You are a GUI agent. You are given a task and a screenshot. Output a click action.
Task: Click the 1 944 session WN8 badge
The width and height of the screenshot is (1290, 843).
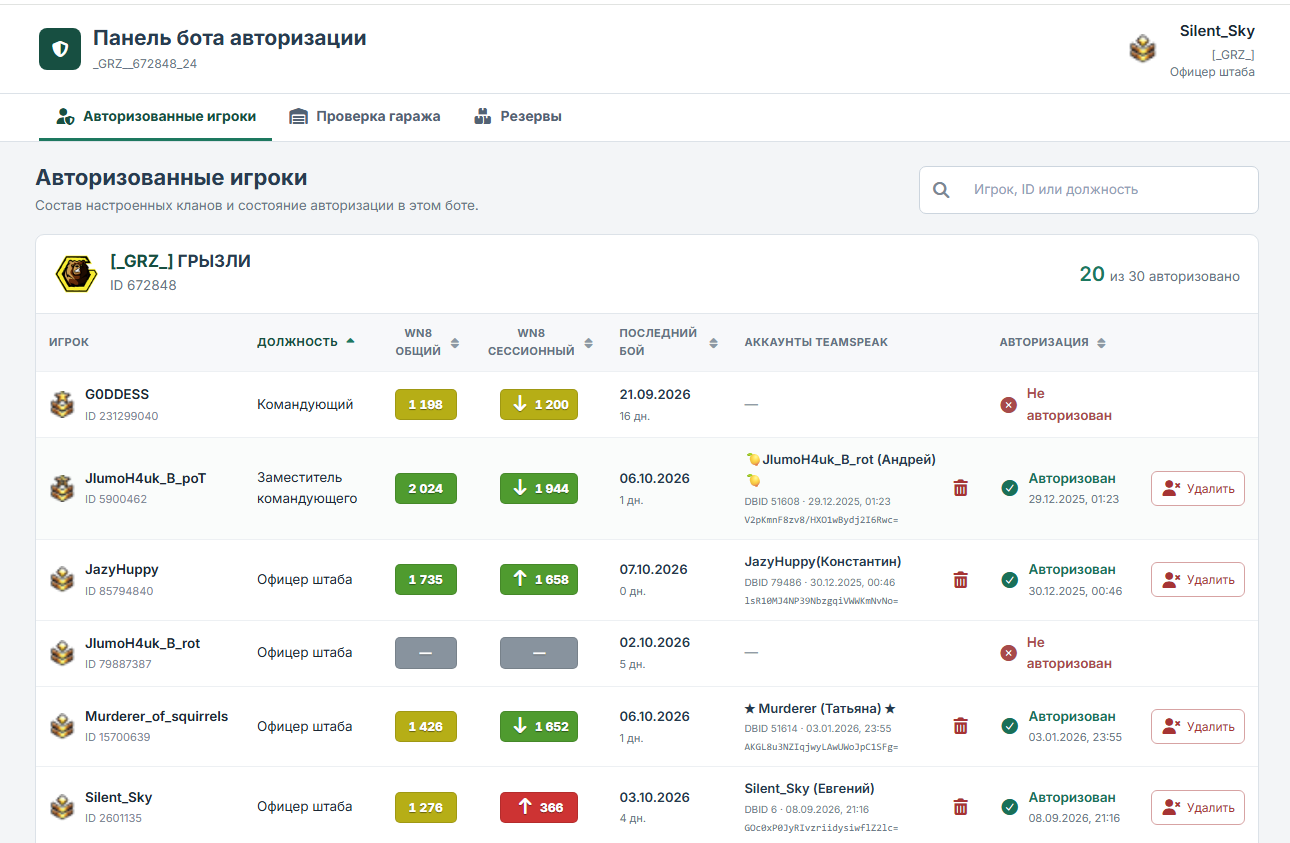pos(539,489)
